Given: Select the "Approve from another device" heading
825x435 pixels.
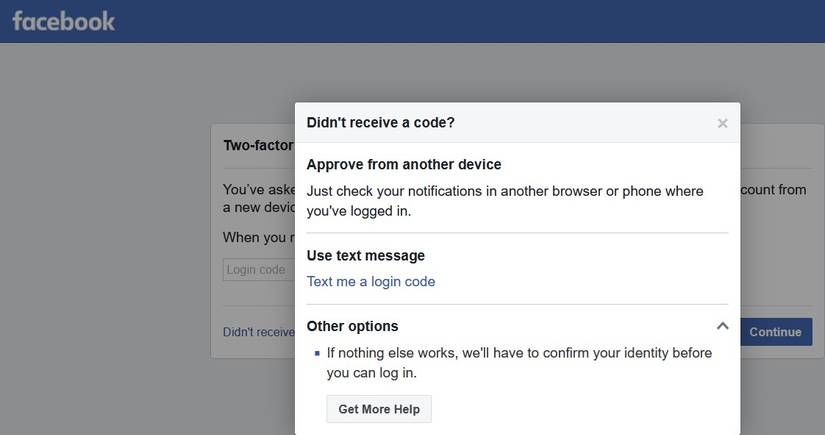Looking at the screenshot, I should tap(404, 164).
